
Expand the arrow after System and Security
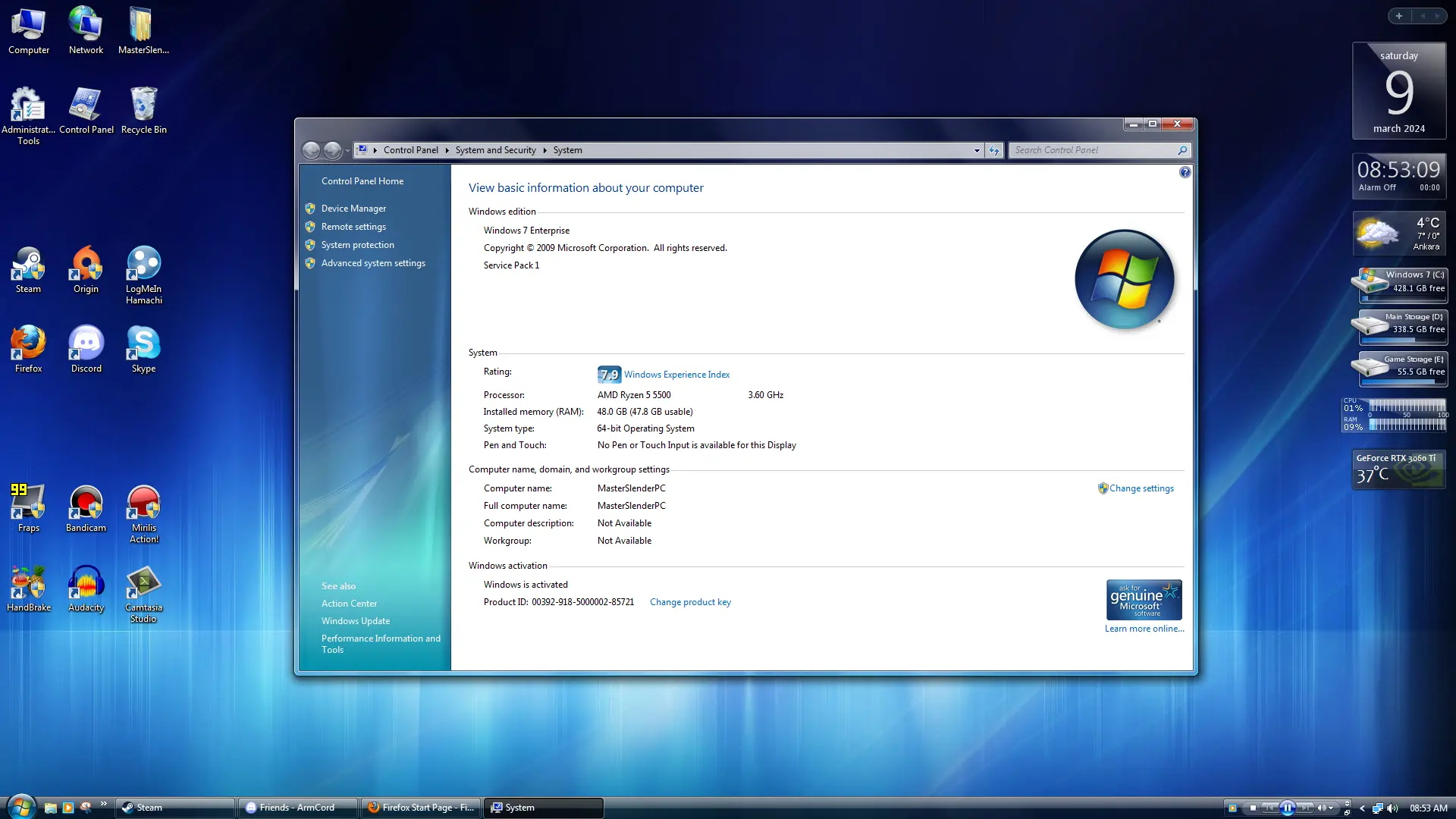pyautogui.click(x=544, y=150)
